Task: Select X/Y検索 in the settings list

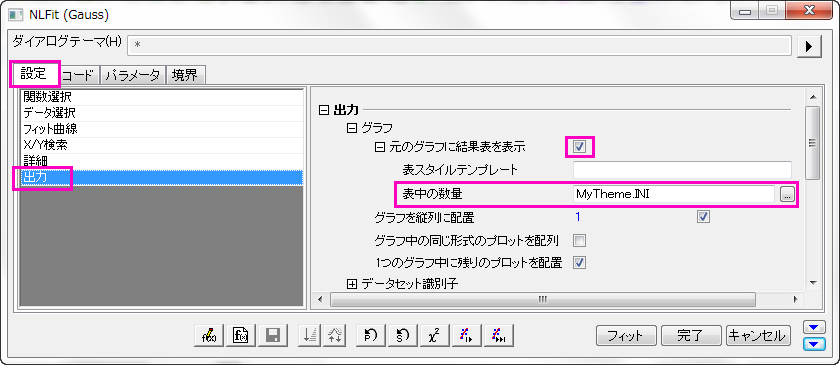Action: [x=161, y=145]
